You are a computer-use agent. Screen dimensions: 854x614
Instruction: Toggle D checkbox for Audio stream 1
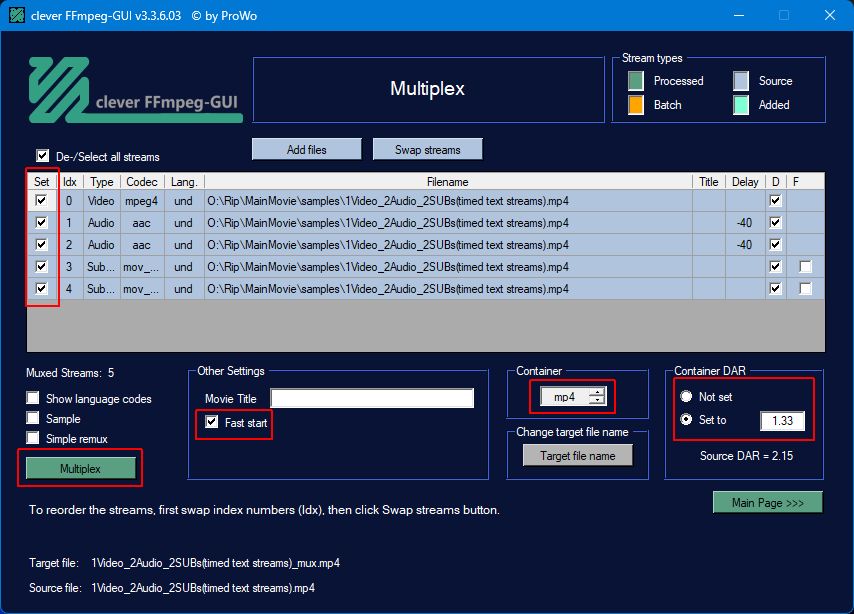coord(776,222)
